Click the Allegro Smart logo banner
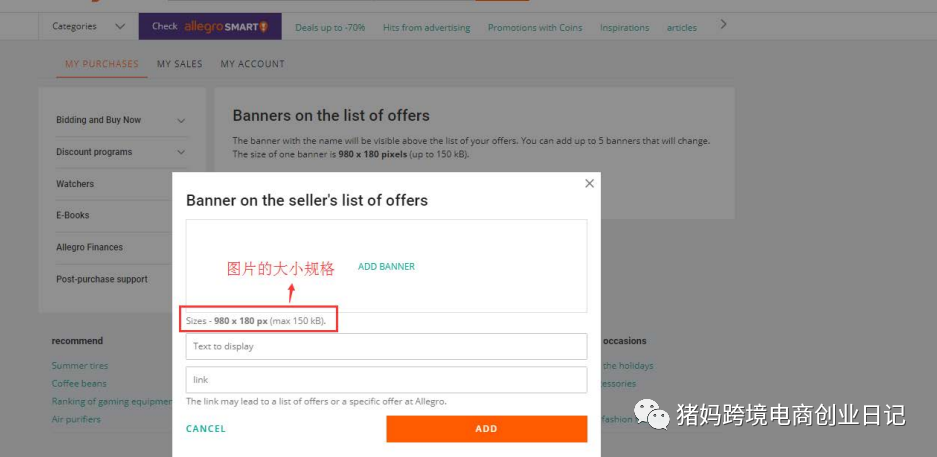This screenshot has width=937, height=457. tap(210, 27)
